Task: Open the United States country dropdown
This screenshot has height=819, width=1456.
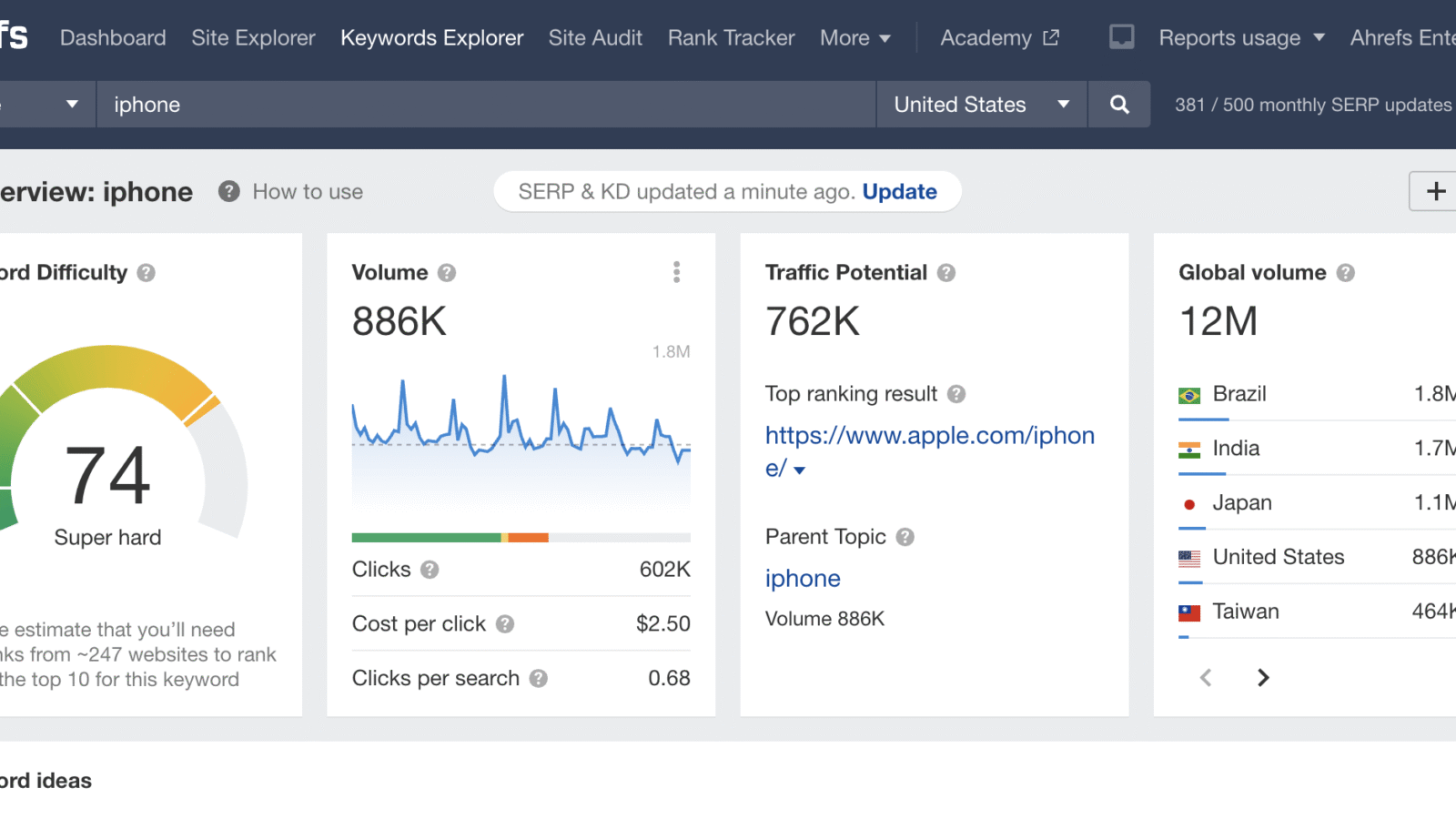Action: (981, 105)
